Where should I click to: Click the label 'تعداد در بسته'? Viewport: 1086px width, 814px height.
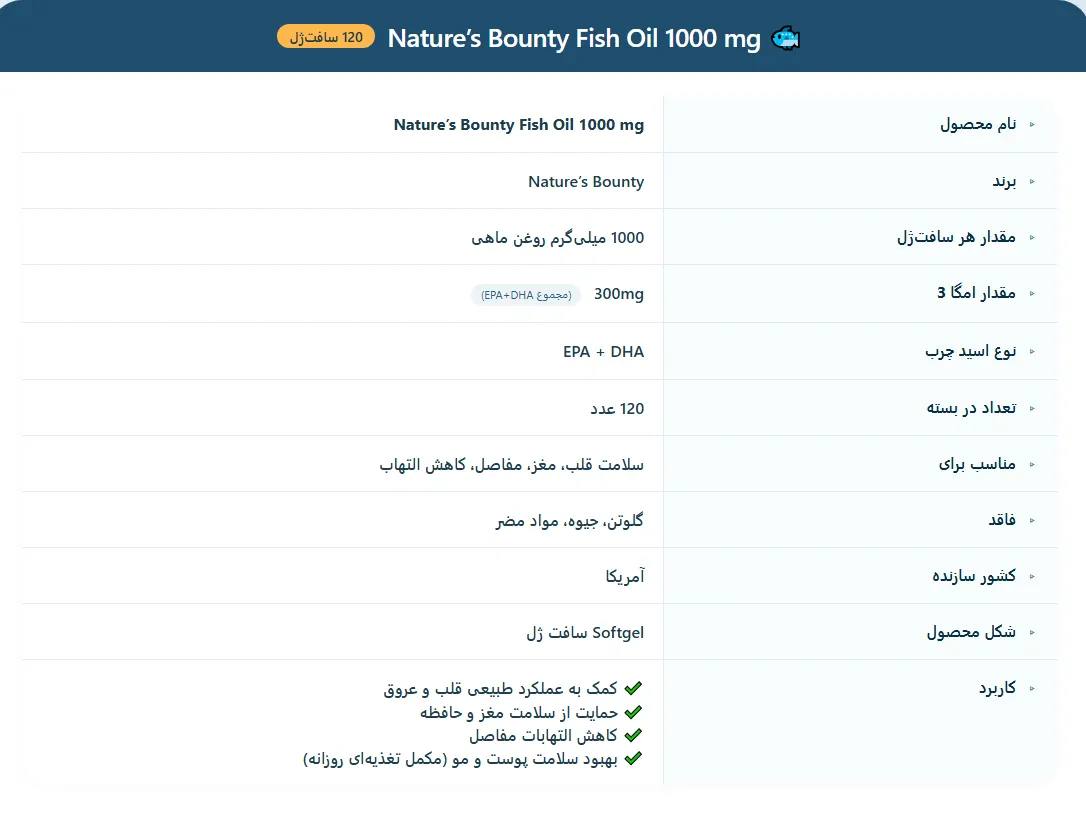coord(972,408)
